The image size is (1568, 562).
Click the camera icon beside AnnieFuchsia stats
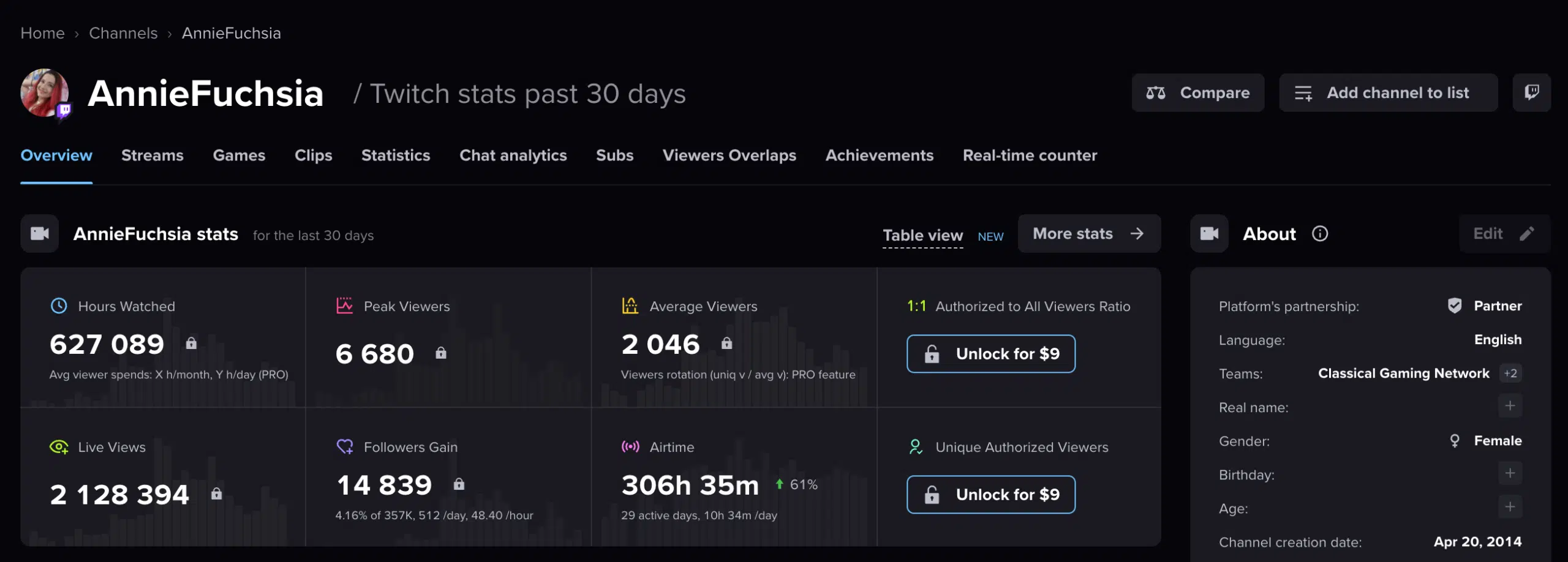point(40,233)
